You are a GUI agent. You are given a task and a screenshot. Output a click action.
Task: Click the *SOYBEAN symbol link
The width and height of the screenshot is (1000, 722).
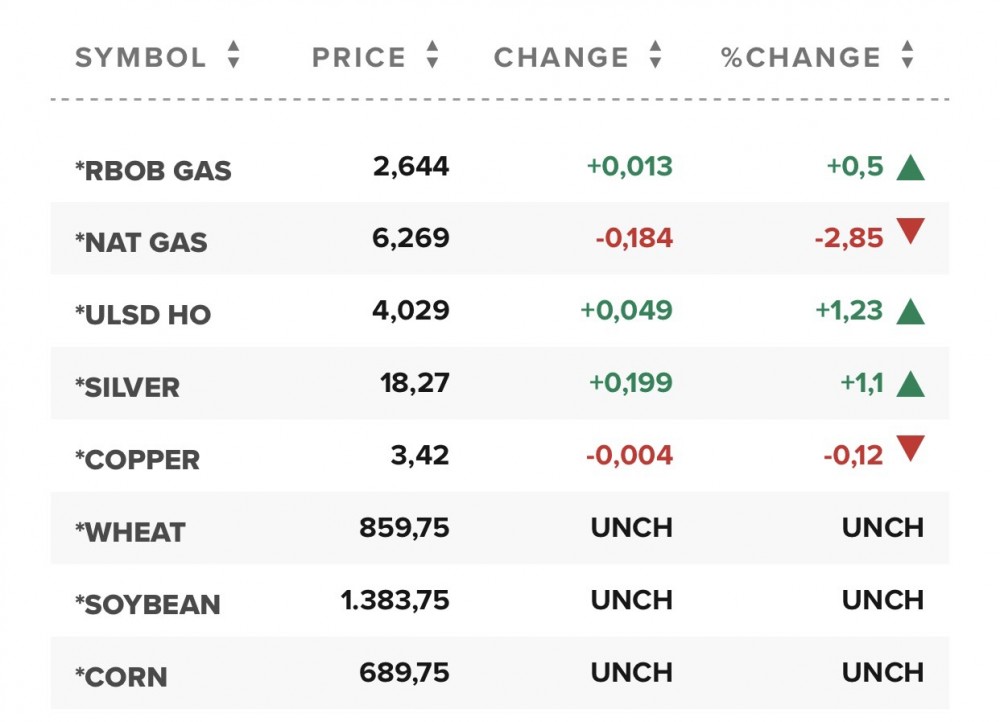145,604
